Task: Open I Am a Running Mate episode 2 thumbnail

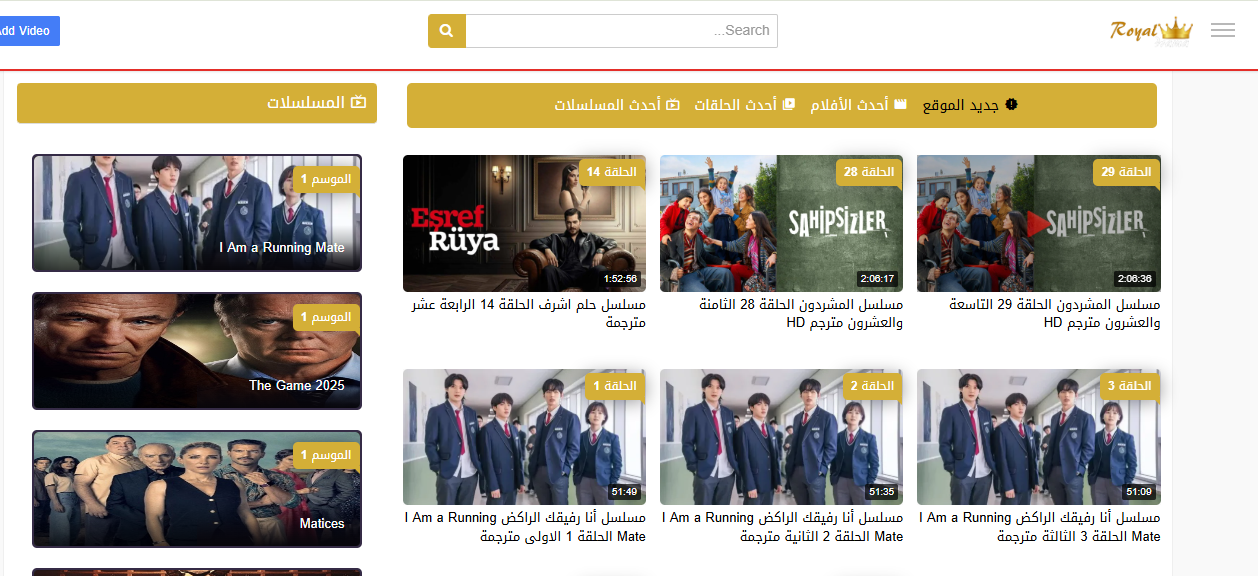Action: coord(781,437)
